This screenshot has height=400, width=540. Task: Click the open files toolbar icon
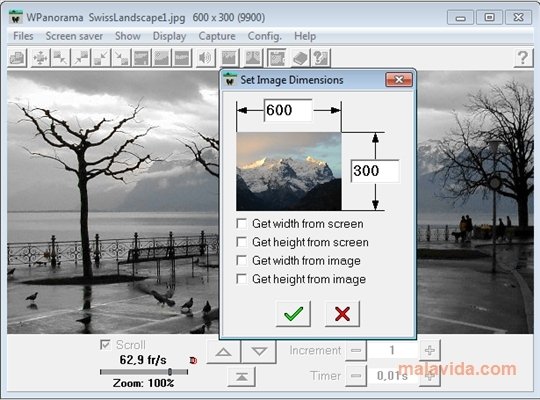[17, 58]
